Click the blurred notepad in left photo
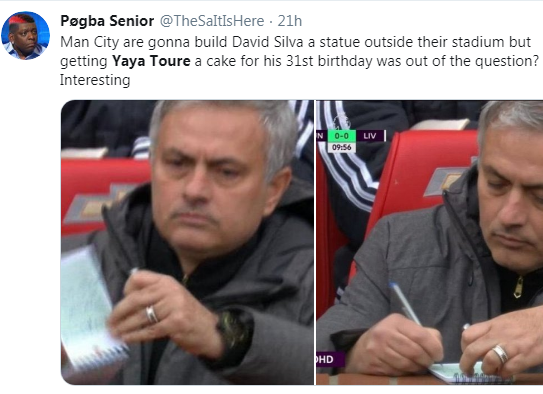Screen dimensions: 543x394 pyautogui.click(x=91, y=308)
